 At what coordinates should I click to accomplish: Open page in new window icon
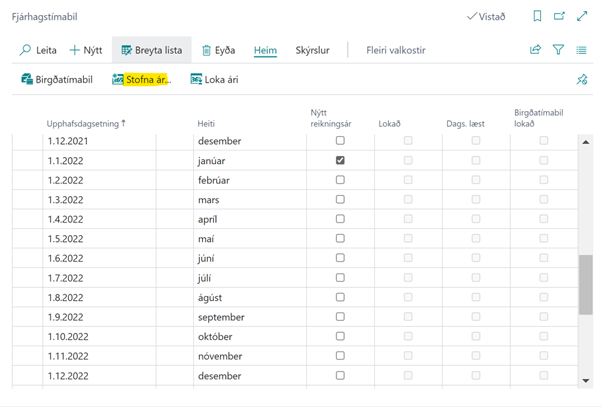tap(559, 17)
